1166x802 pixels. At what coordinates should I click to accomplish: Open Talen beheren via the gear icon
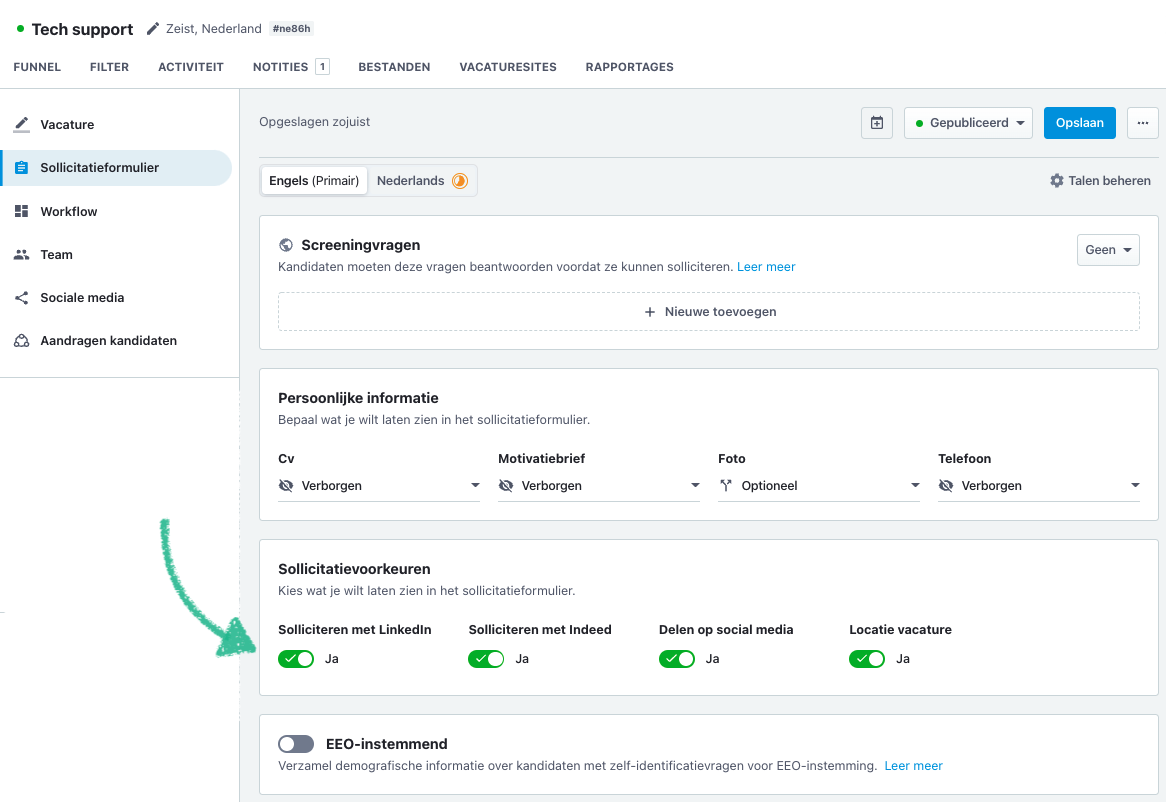coord(1058,180)
